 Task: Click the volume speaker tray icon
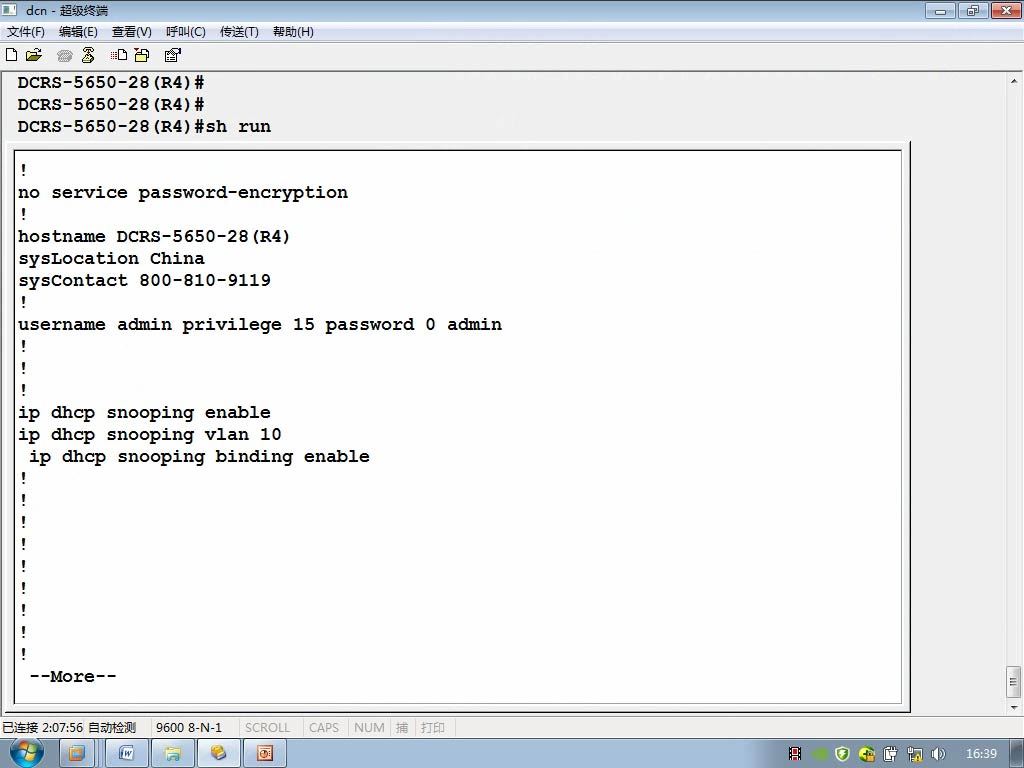coord(938,754)
